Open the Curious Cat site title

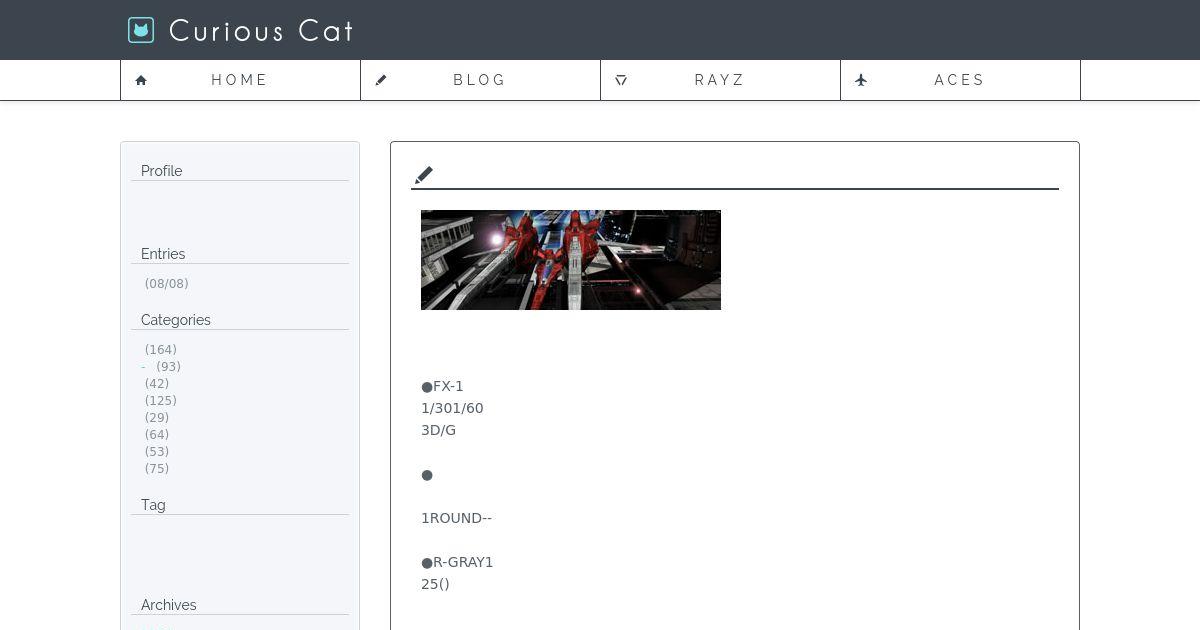coord(262,31)
